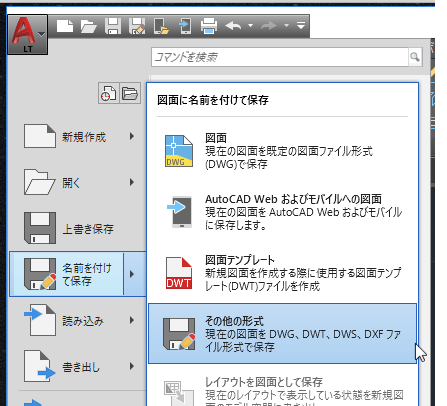
Task: Click the その他の形式 floppy pencil icon
Action: (179, 334)
